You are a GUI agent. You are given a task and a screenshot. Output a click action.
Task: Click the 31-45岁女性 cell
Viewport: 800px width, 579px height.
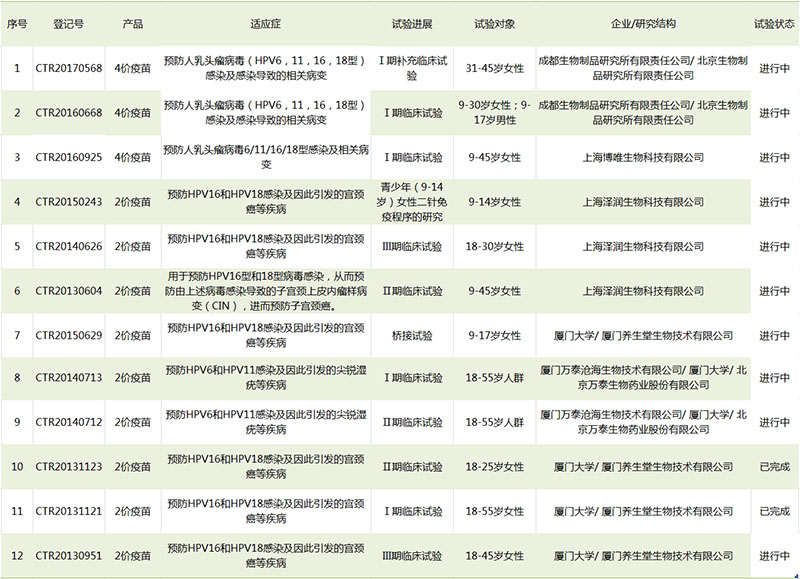(494, 68)
